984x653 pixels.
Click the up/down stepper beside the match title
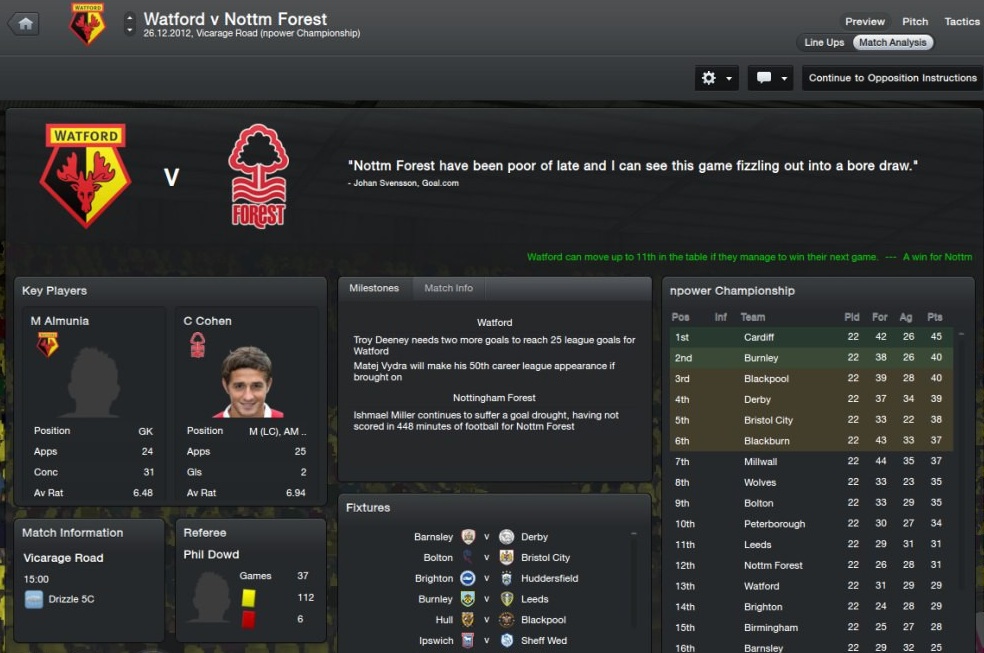click(x=129, y=24)
